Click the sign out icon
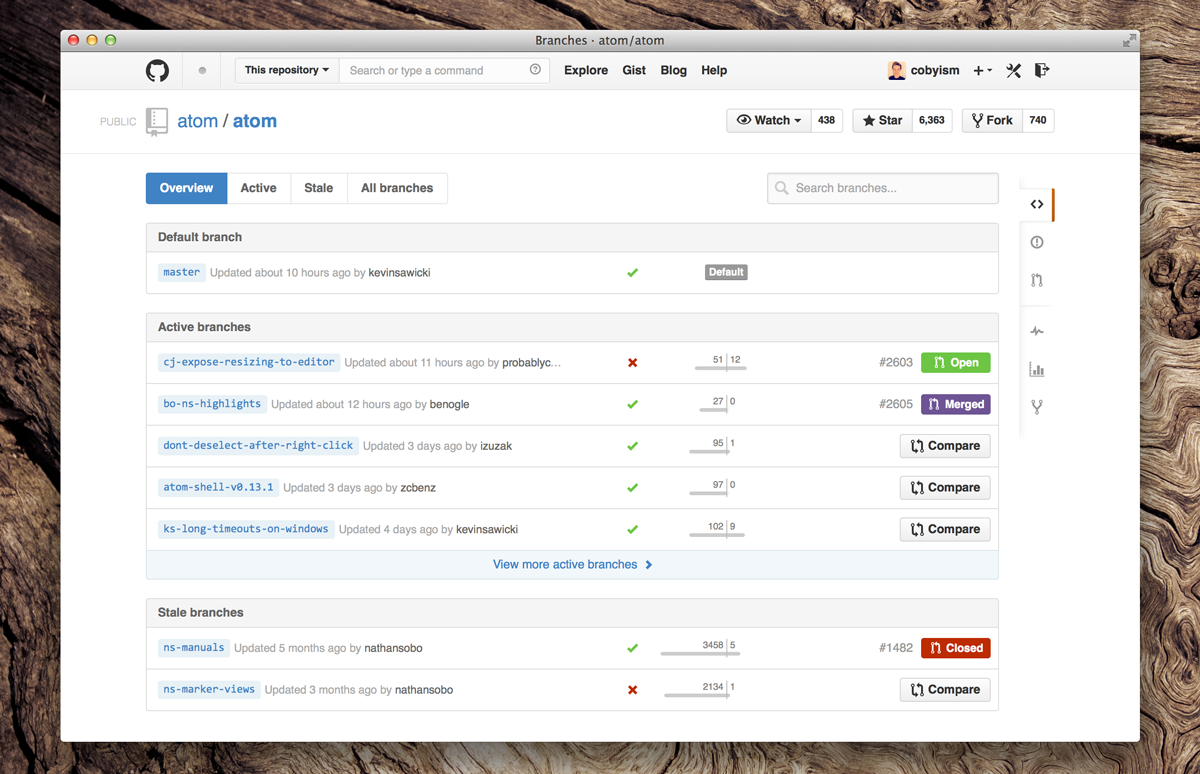The width and height of the screenshot is (1200, 774). tap(1042, 70)
